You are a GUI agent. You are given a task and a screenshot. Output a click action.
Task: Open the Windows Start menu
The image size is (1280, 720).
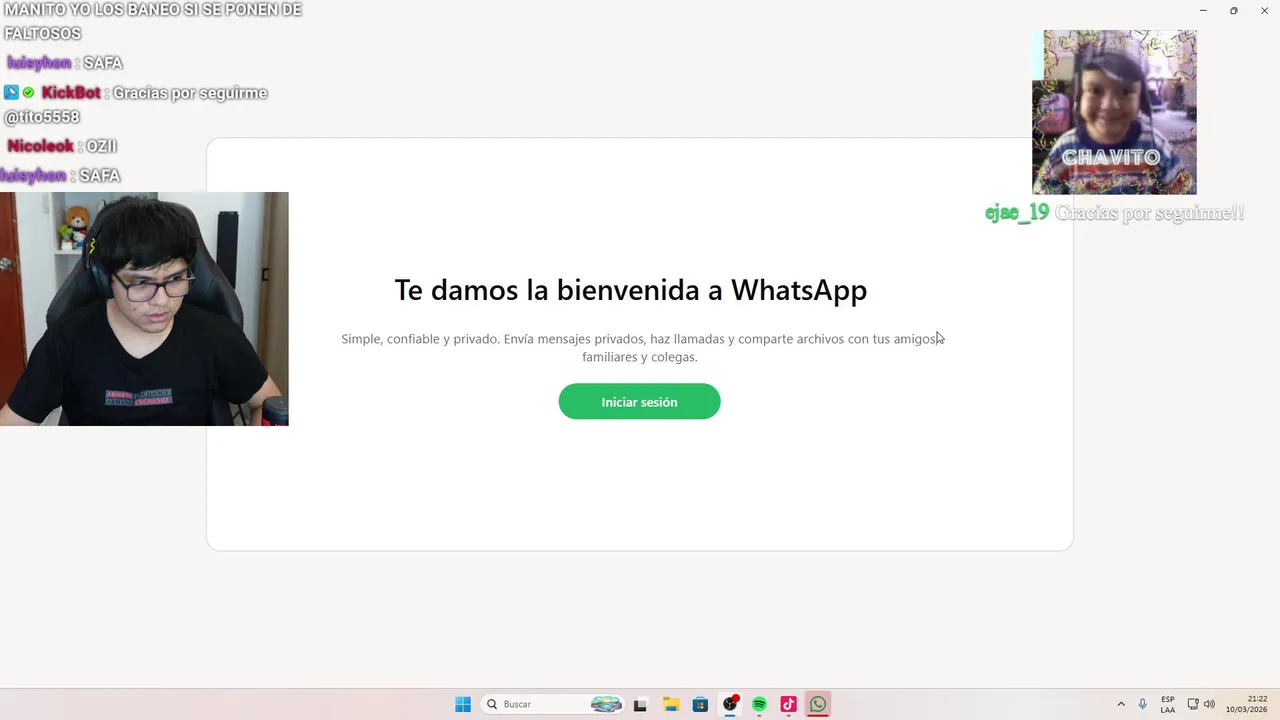tap(463, 704)
